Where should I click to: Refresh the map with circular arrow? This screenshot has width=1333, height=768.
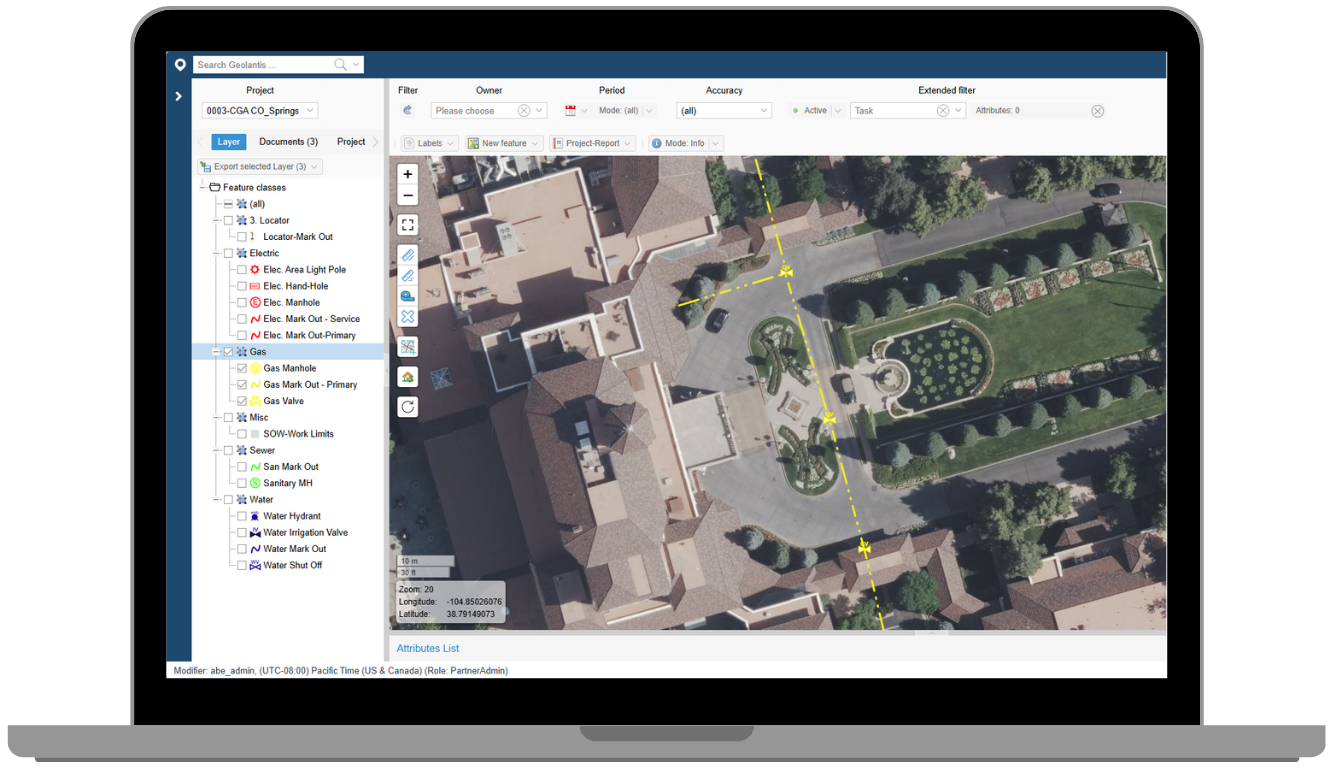(x=407, y=407)
